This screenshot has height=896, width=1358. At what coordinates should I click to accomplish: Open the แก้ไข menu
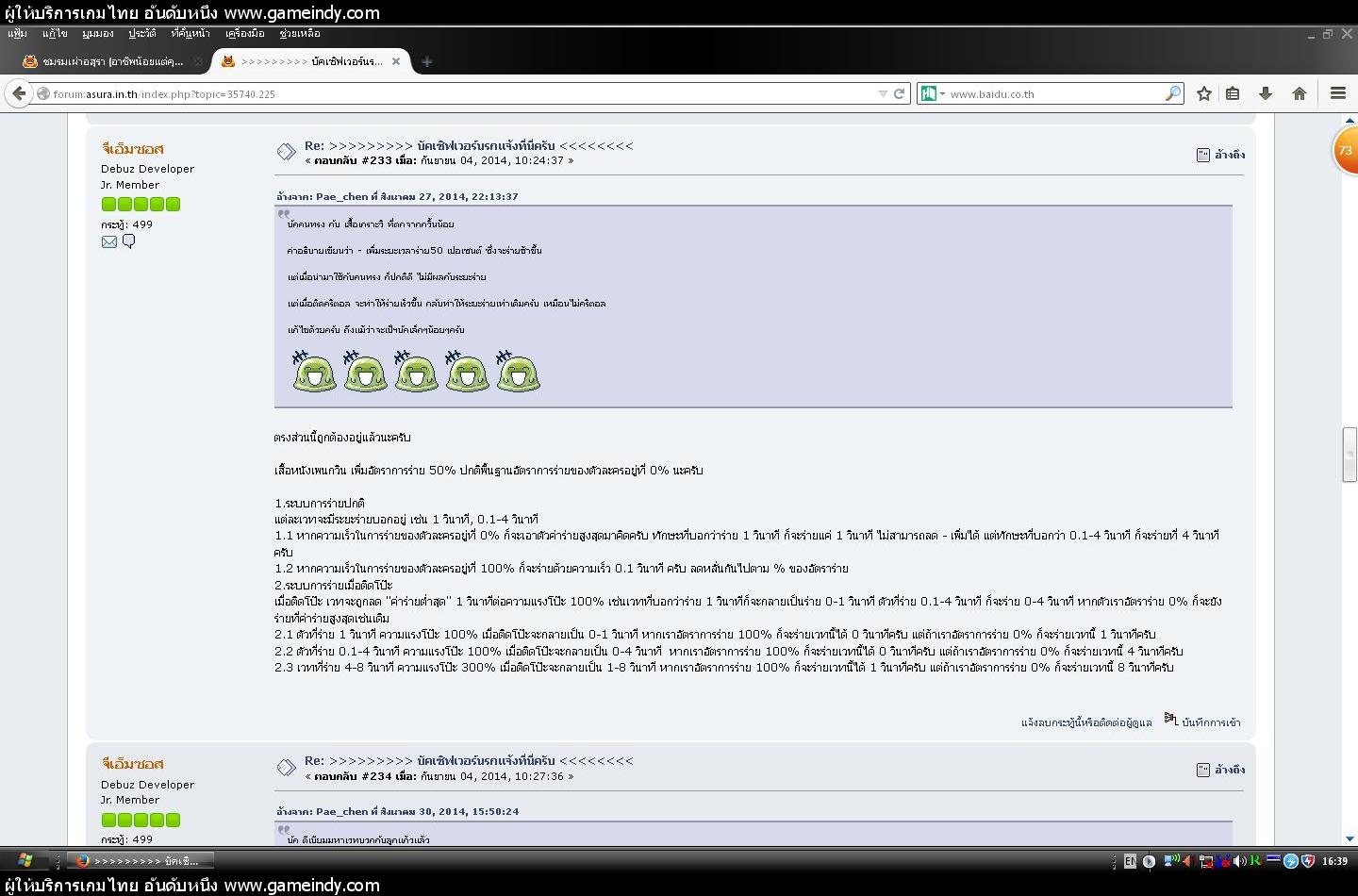tap(55, 33)
